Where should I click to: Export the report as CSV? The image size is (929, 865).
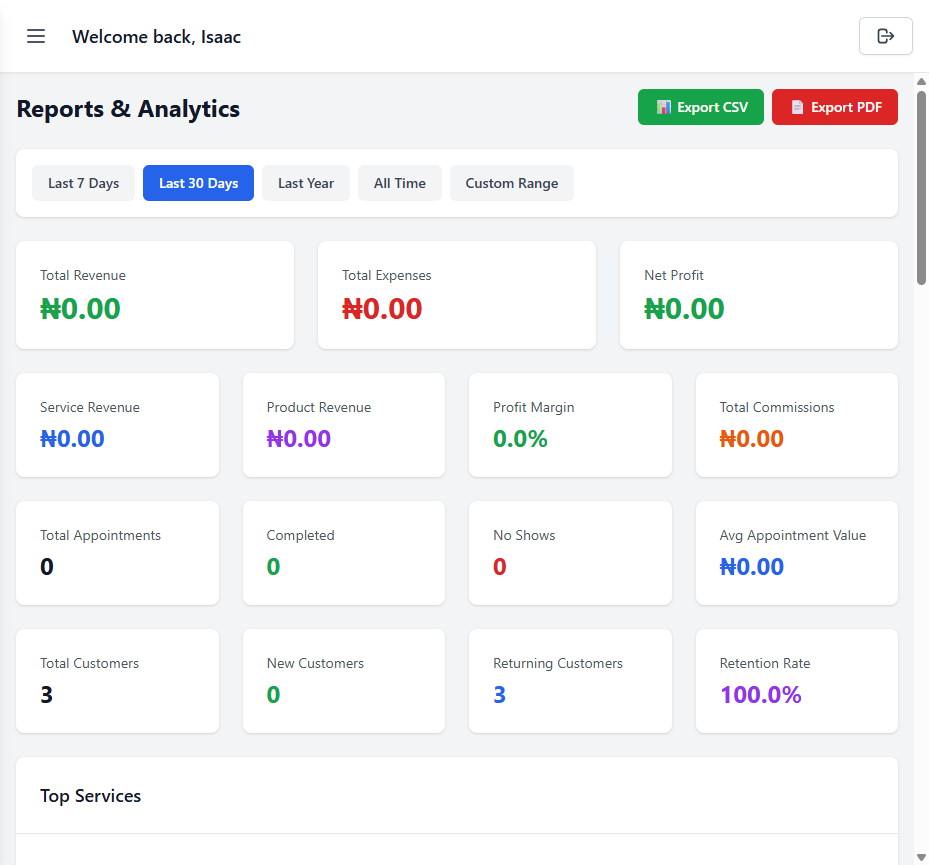(x=700, y=107)
